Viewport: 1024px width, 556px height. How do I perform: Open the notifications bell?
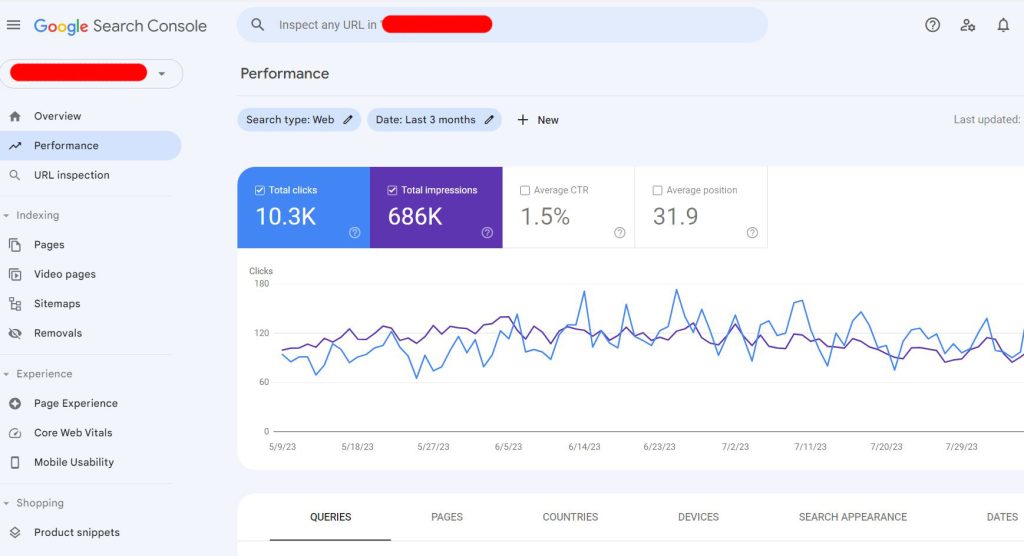(1003, 25)
